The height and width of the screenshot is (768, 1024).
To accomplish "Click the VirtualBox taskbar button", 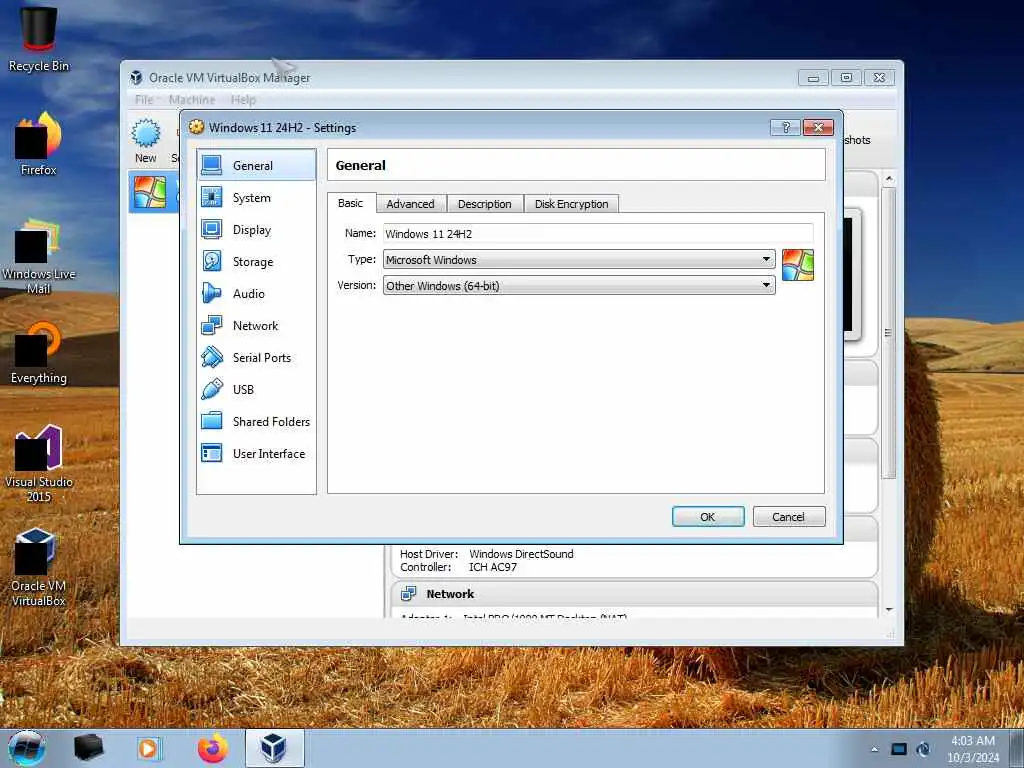I will [274, 748].
